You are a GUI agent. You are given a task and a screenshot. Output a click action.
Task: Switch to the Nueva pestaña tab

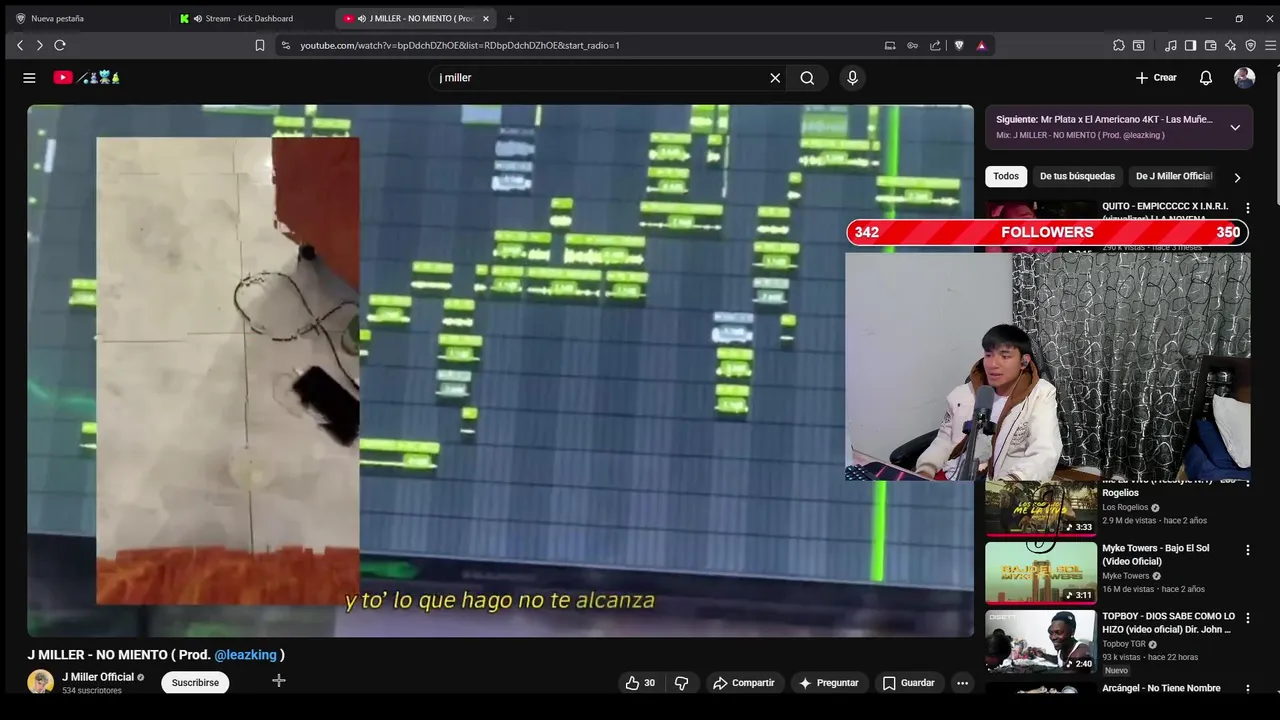click(x=85, y=18)
